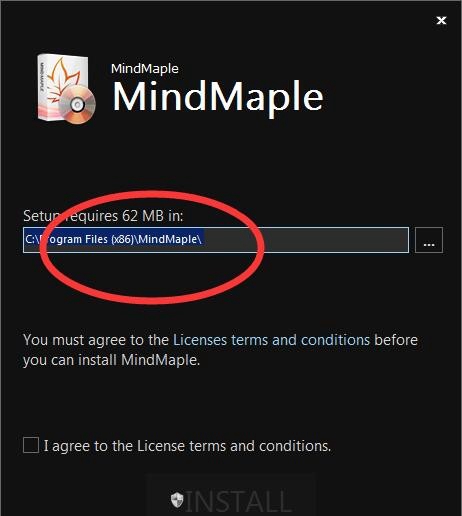
Task: Tick the license agreement checkbox
Action: [31, 445]
